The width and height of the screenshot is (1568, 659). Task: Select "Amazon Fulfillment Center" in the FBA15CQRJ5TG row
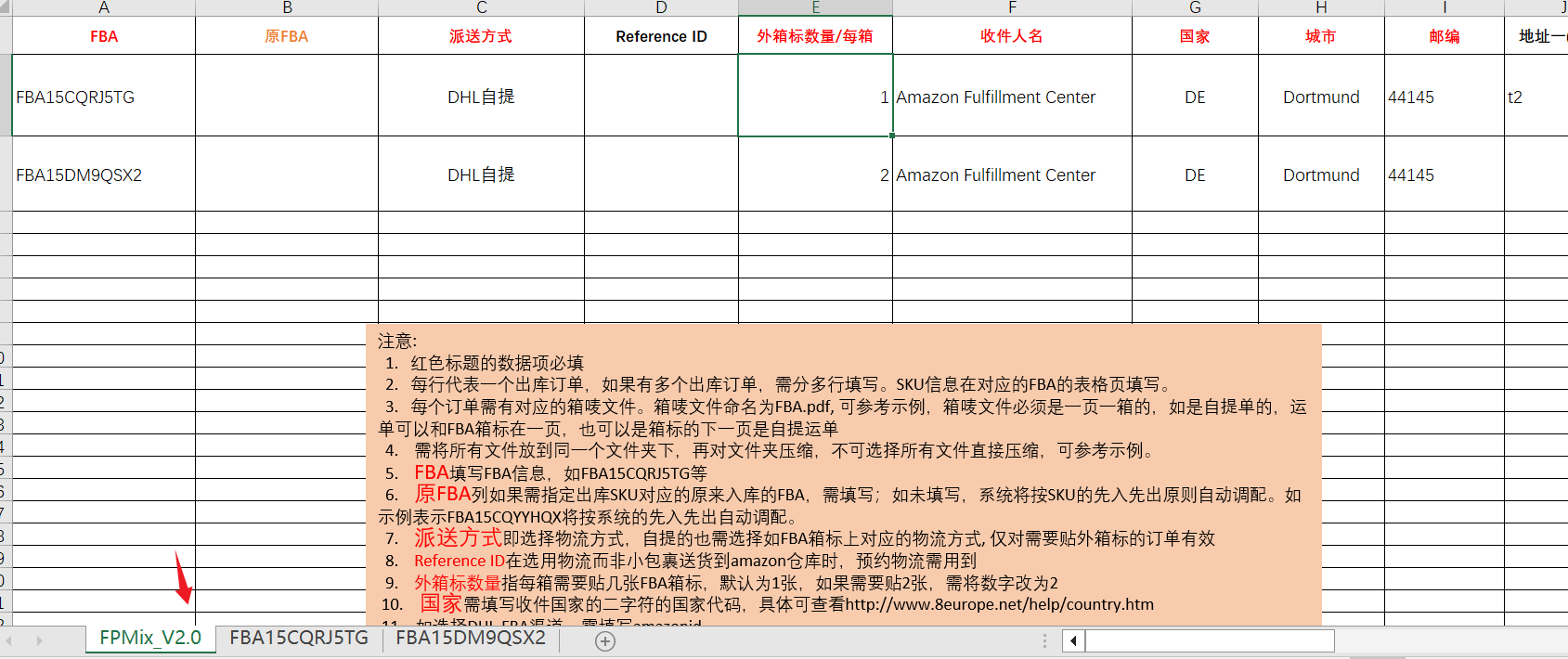(x=1012, y=96)
